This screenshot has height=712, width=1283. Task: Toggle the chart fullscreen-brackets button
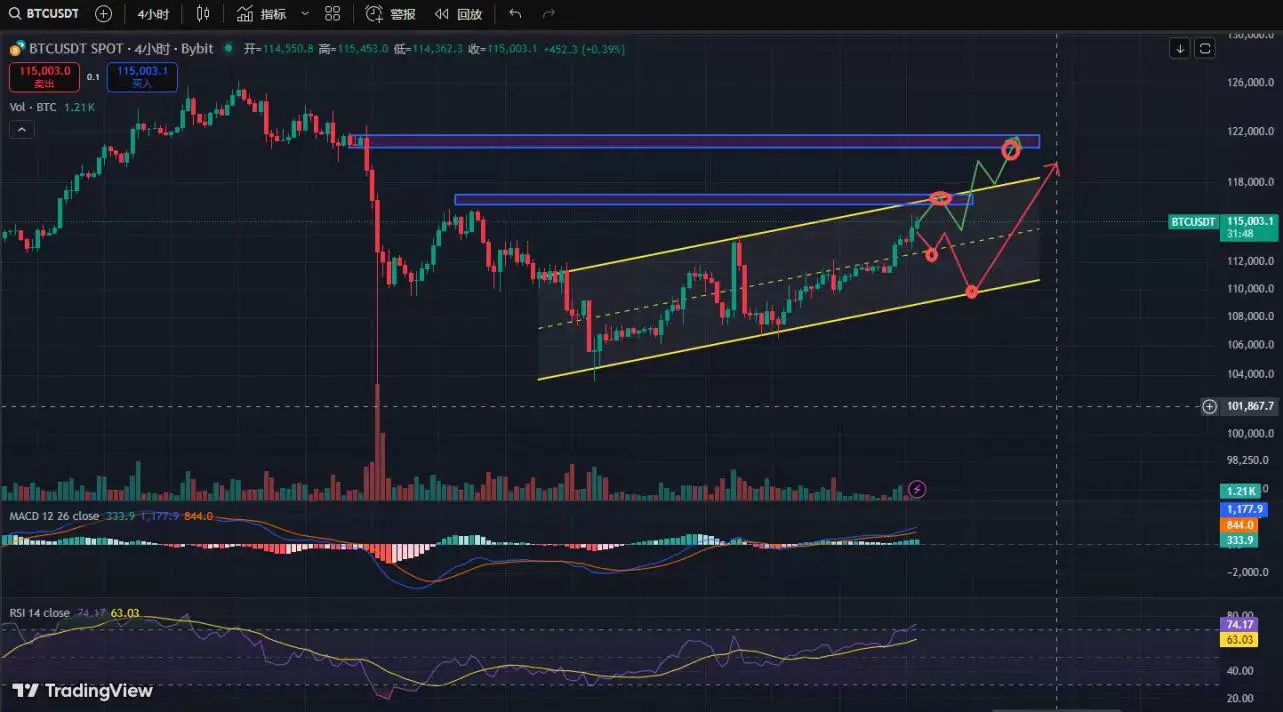1205,48
